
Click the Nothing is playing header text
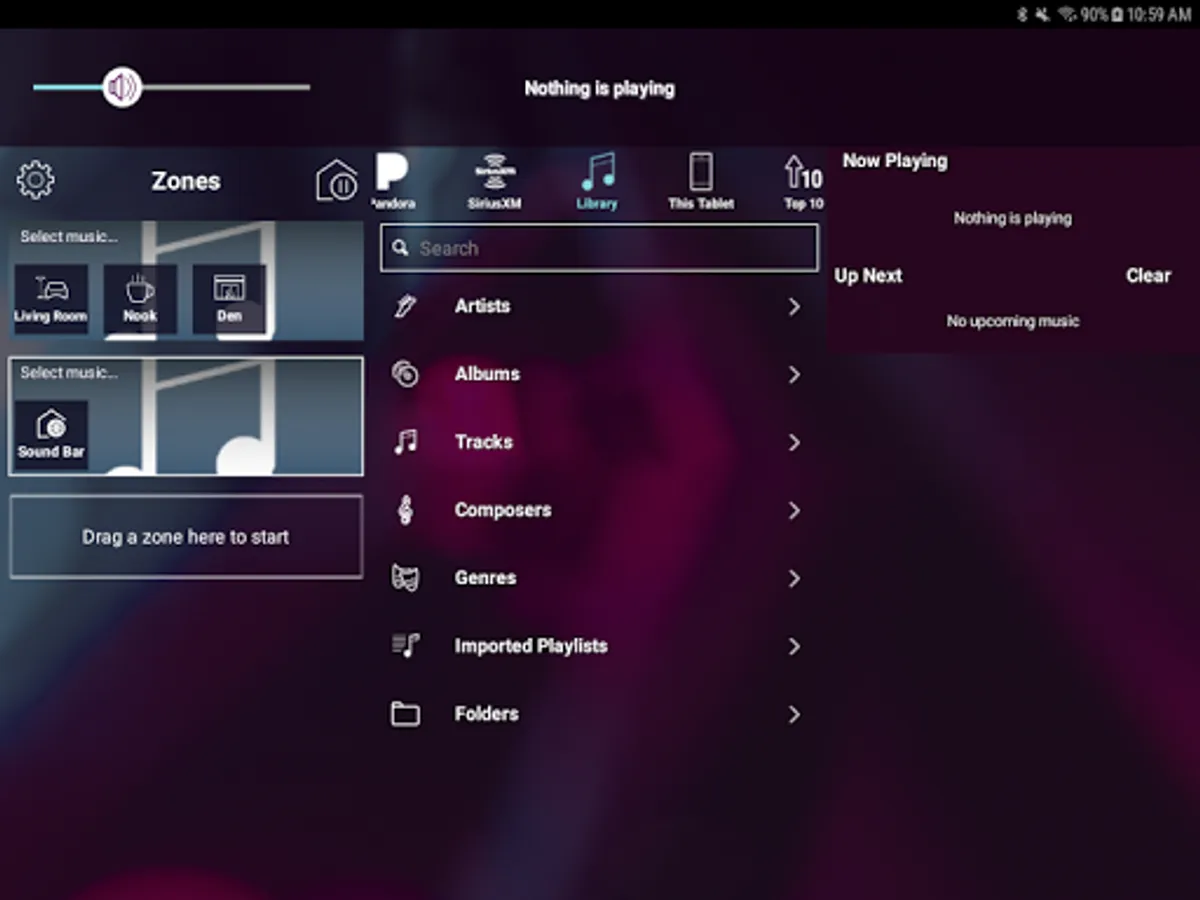pyautogui.click(x=599, y=89)
